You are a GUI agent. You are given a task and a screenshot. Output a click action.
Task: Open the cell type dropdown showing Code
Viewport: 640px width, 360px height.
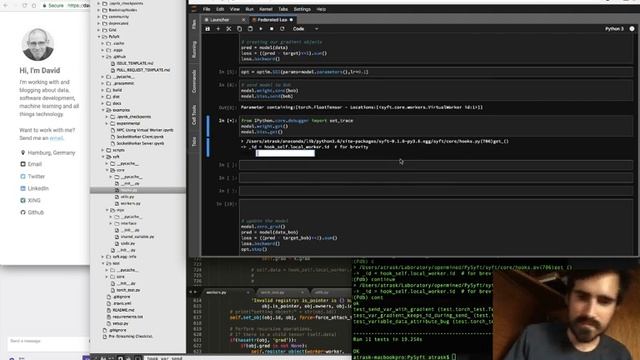point(305,29)
